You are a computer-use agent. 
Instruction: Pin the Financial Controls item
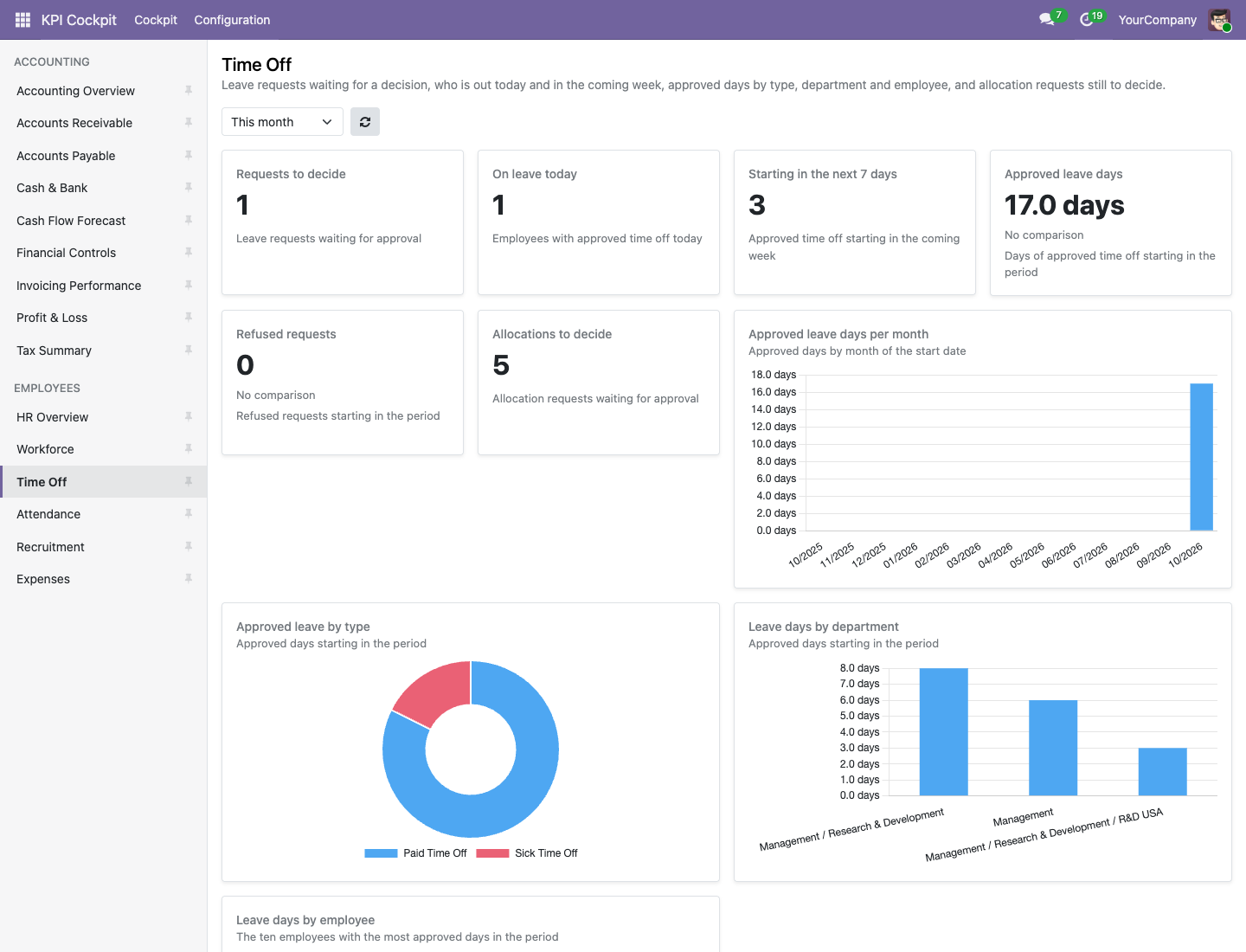coord(189,253)
